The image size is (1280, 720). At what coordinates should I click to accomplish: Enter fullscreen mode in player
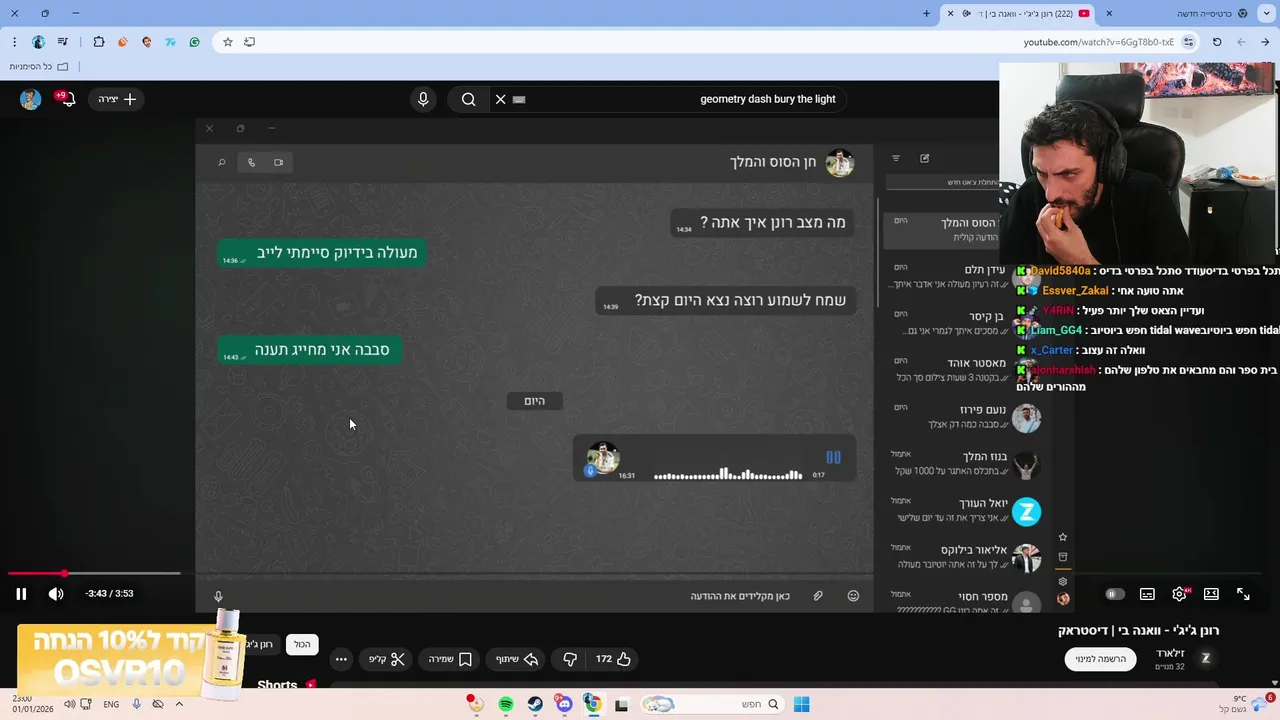click(1243, 594)
